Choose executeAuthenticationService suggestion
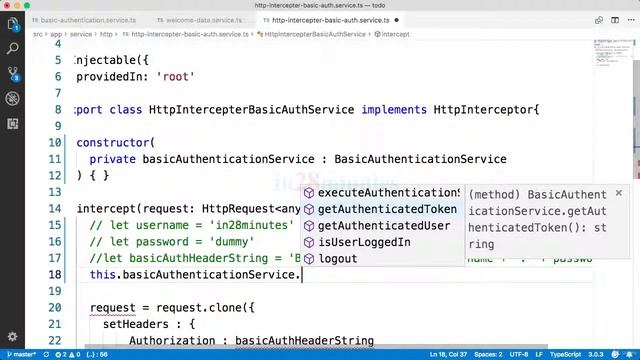This screenshot has height=360, width=640. pyautogui.click(x=382, y=193)
